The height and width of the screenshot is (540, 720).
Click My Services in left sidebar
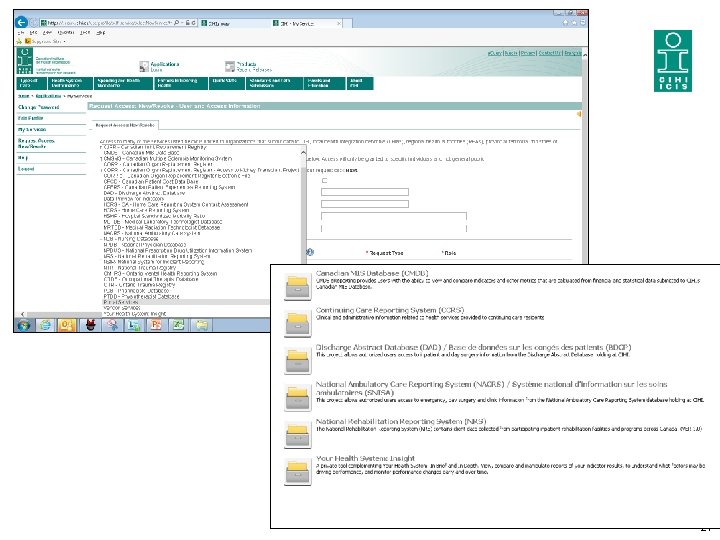32,129
